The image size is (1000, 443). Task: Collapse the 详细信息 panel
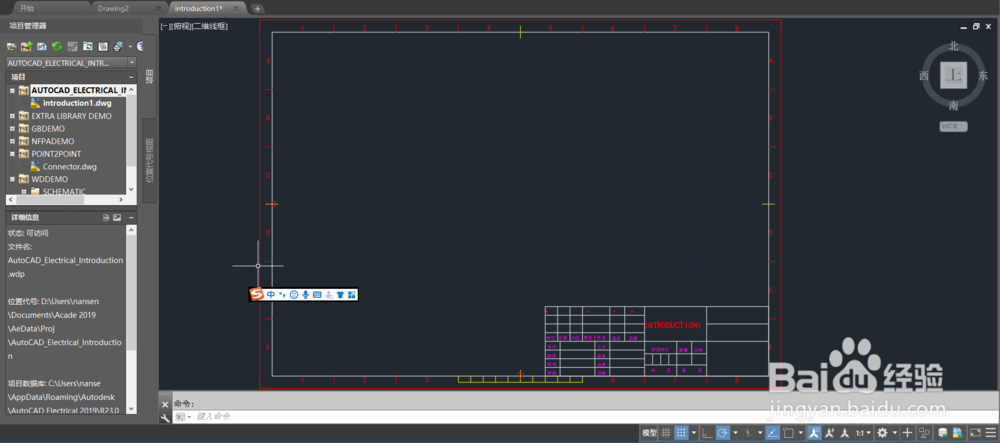[131, 217]
